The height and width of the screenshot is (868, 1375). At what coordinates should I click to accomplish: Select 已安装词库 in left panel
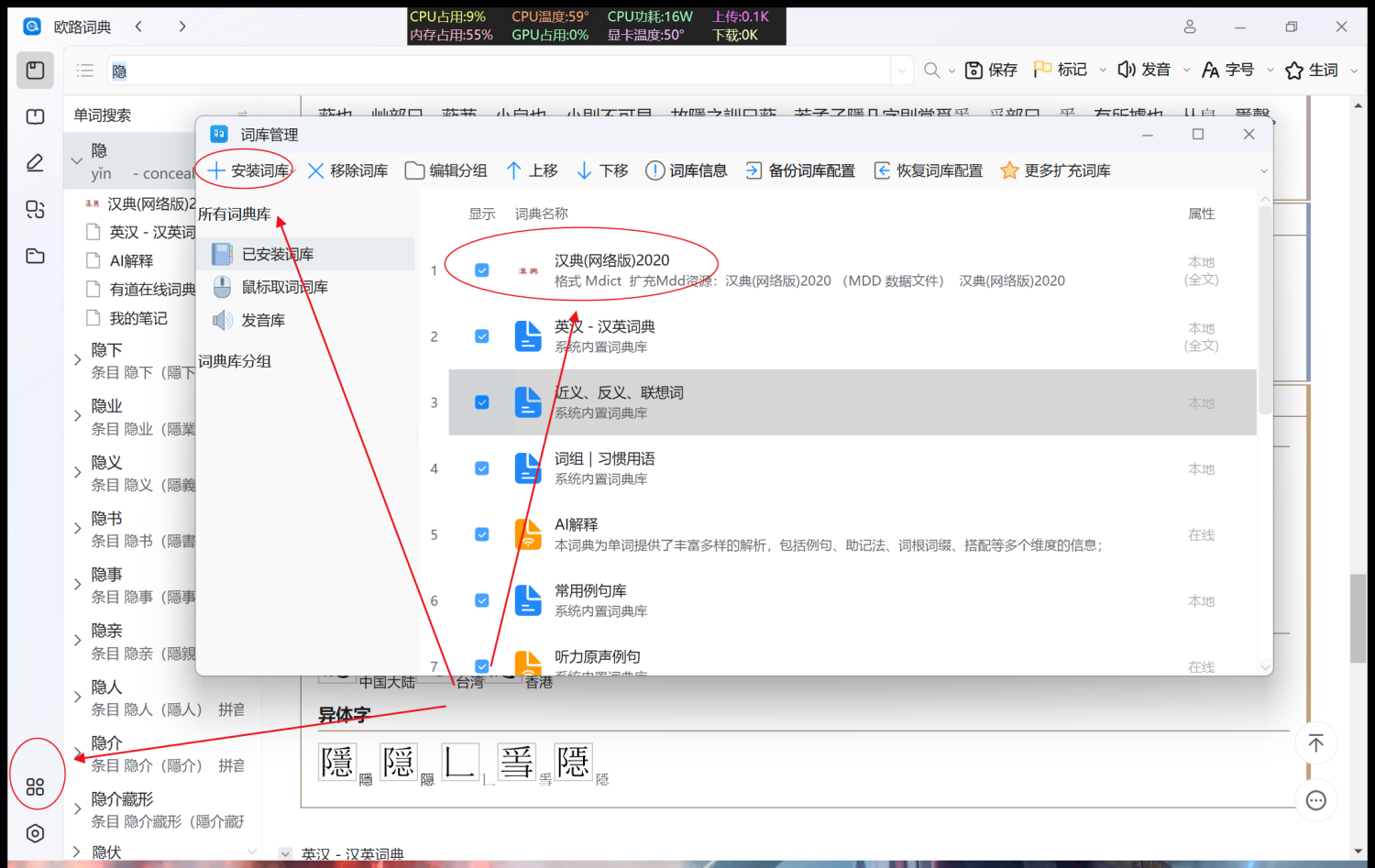(x=307, y=254)
